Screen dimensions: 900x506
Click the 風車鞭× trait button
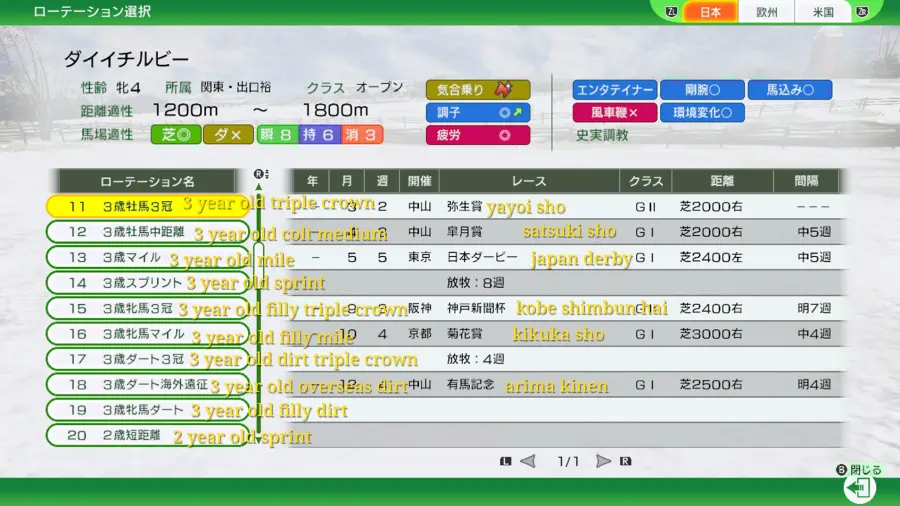(x=614, y=112)
